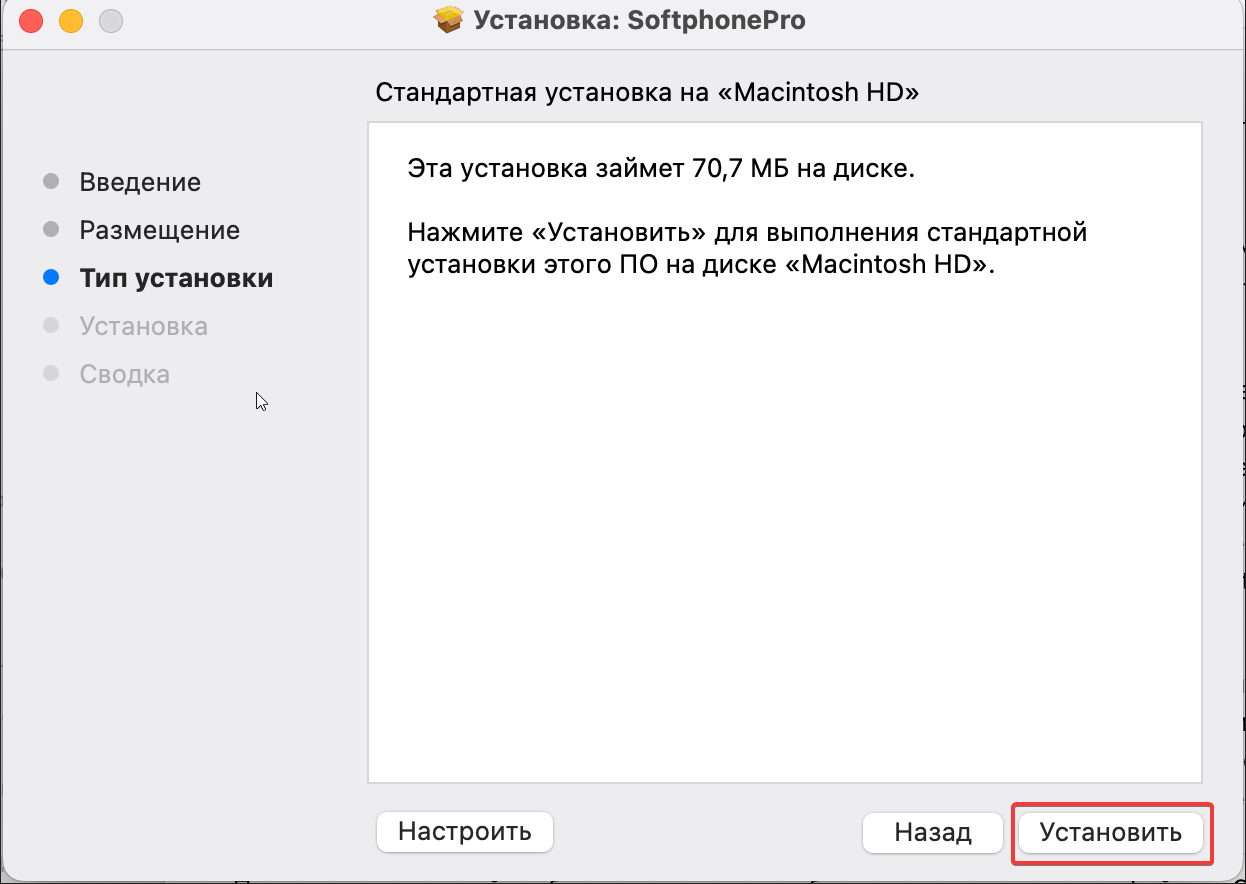Open customization via the Настроить button
Screen dimensions: 1246x884
(464, 831)
